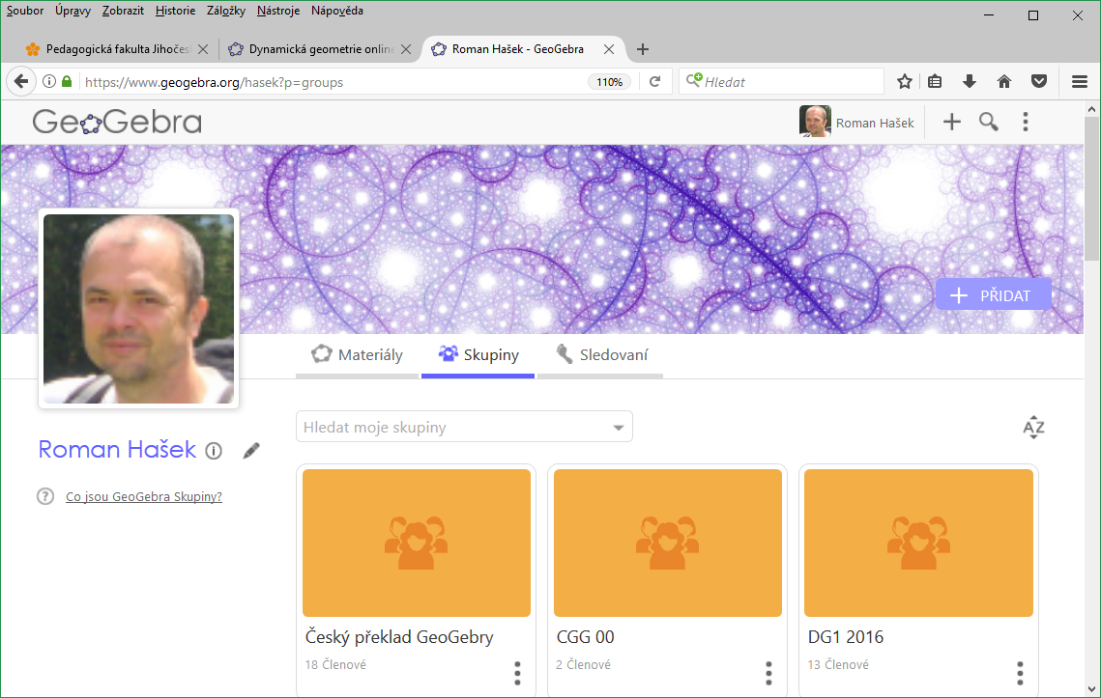Open DG1 2016 group orange thumbnail
1101x698 pixels.
click(x=918, y=543)
